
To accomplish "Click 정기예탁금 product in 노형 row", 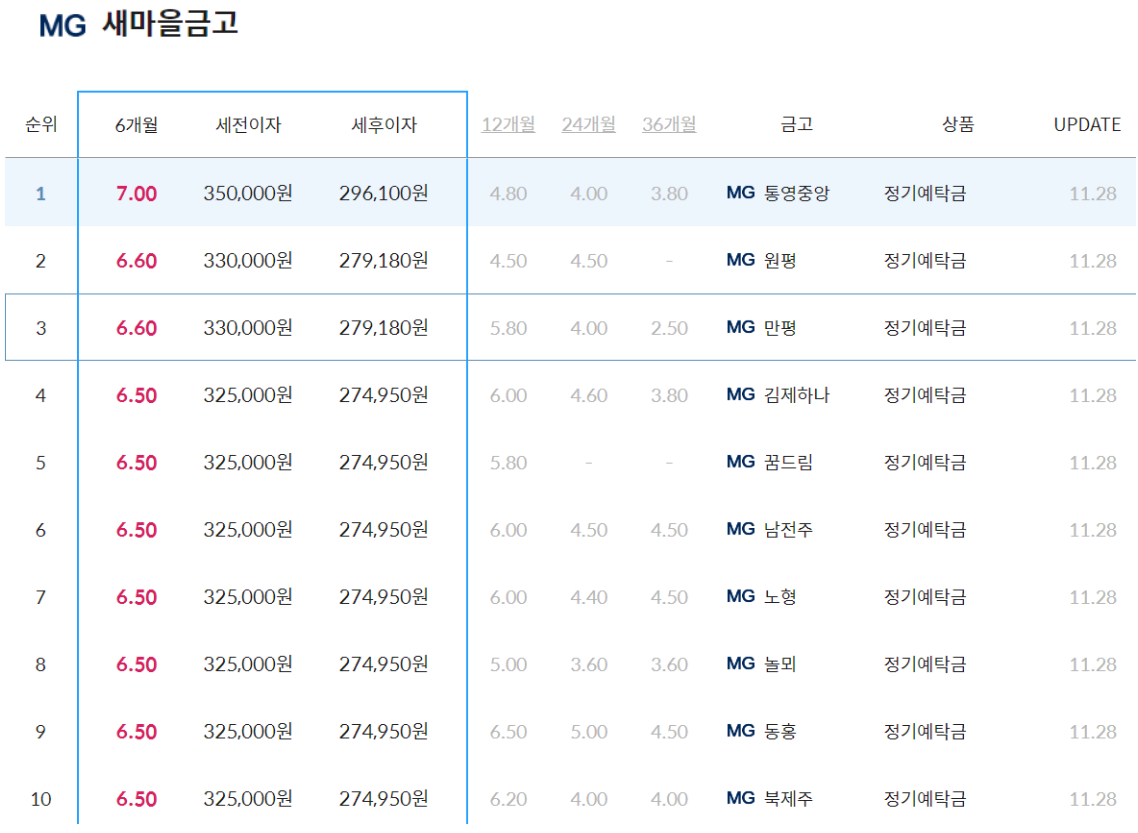I will pos(925,596).
